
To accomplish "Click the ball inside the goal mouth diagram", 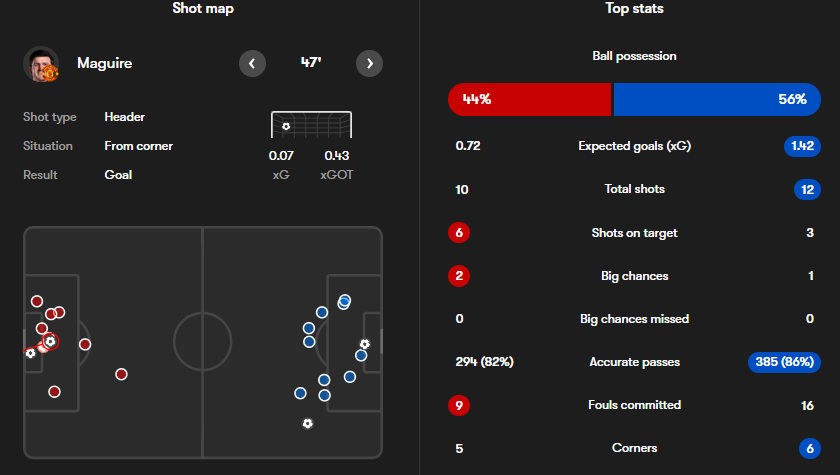I will pyautogui.click(x=286, y=126).
